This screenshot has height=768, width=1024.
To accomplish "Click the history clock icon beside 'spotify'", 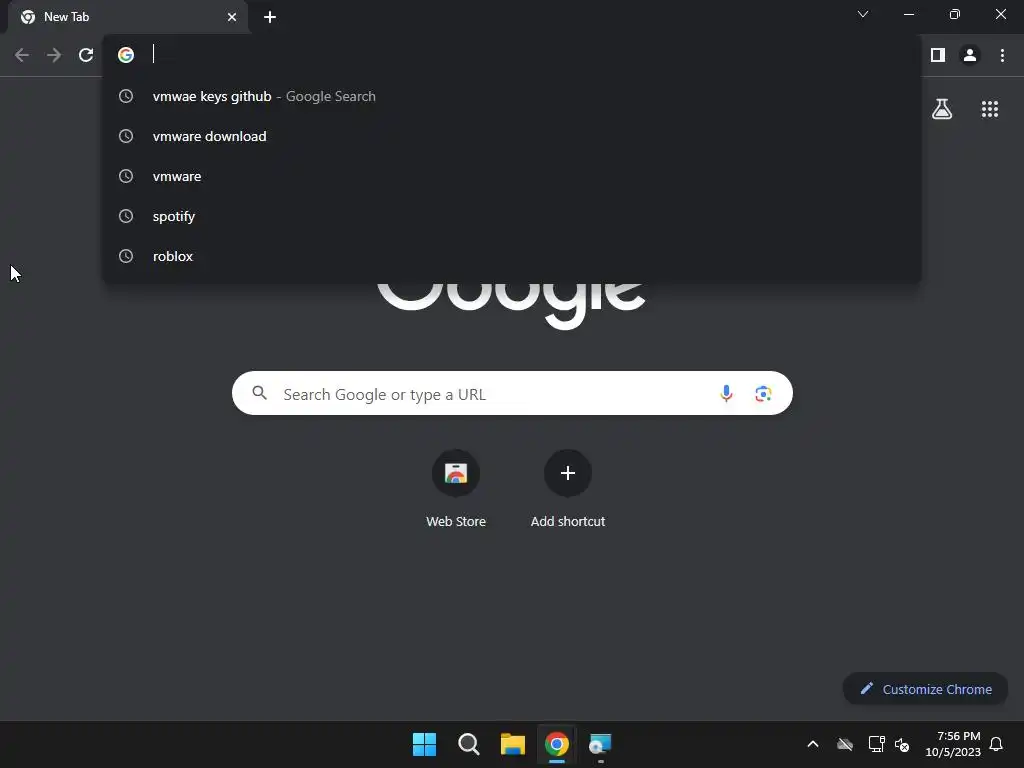I will (x=126, y=216).
